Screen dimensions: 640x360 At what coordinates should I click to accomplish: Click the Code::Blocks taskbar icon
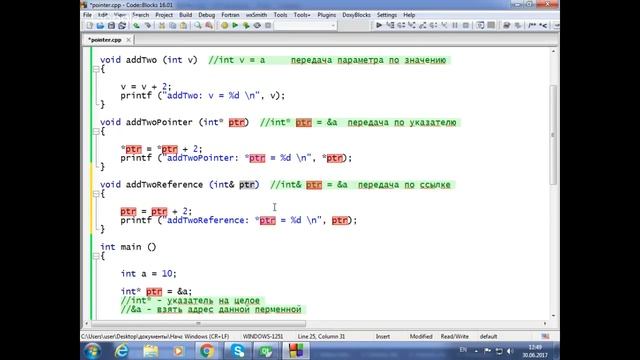296,351
